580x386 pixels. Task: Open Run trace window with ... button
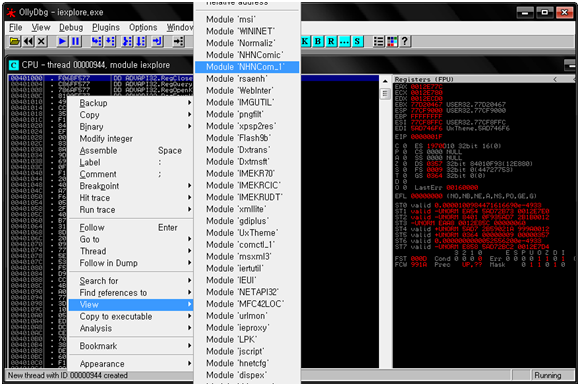344,41
